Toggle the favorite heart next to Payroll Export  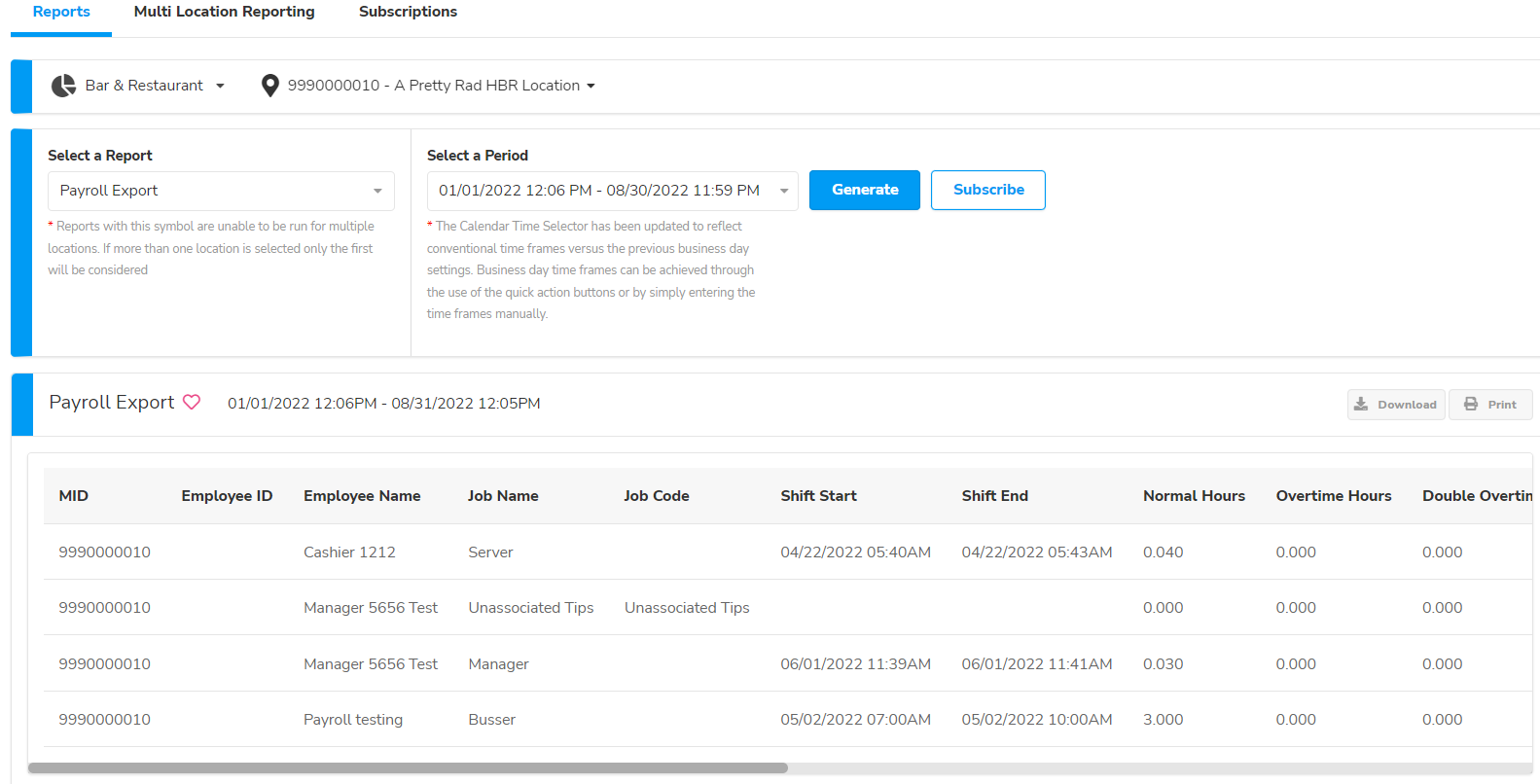[192, 403]
